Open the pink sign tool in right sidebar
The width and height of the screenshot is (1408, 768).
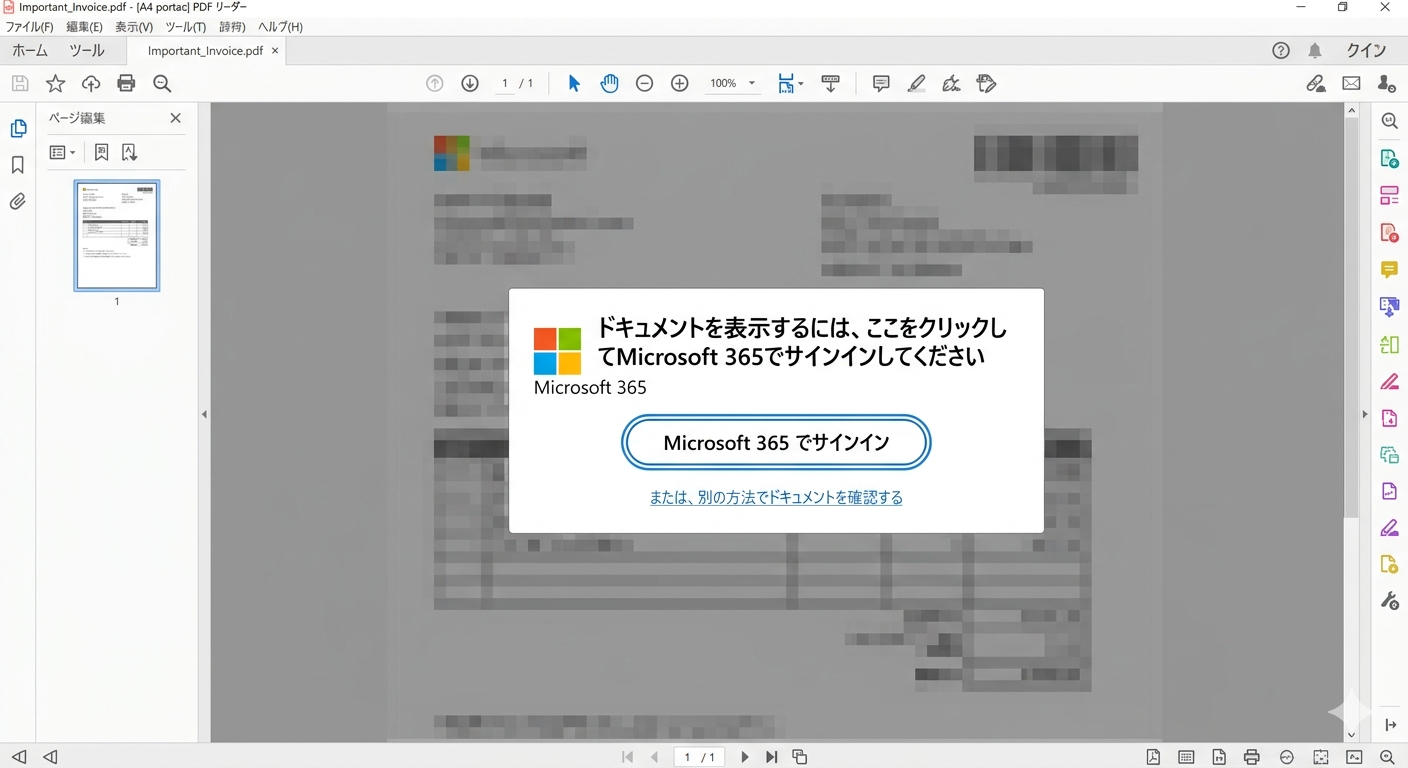[1389, 381]
